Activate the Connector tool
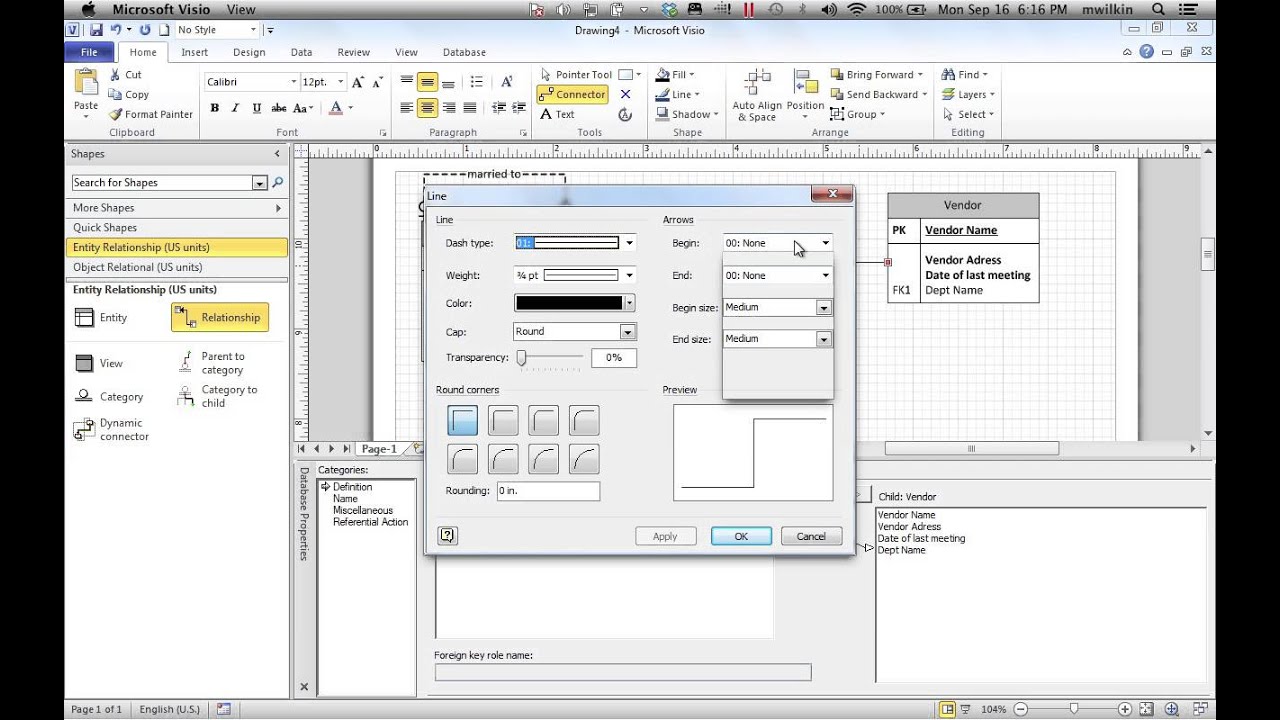The height and width of the screenshot is (720, 1280). 573,94
